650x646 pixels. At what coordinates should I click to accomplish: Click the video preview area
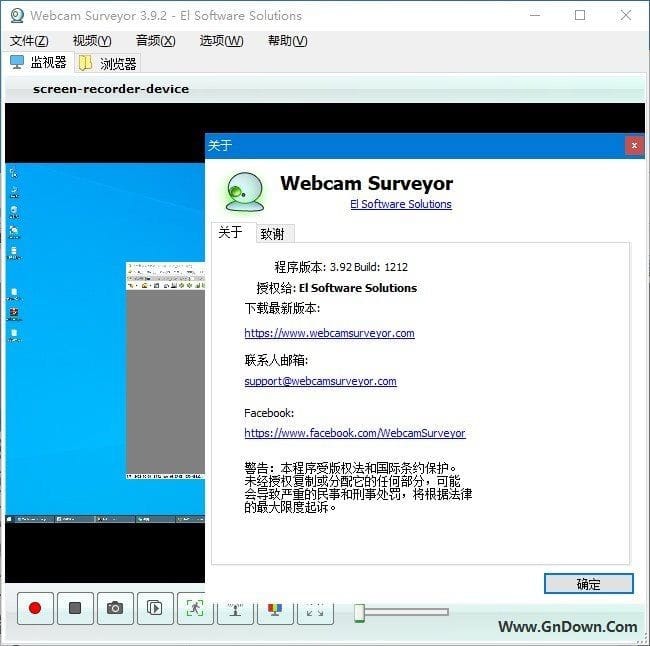click(105, 342)
